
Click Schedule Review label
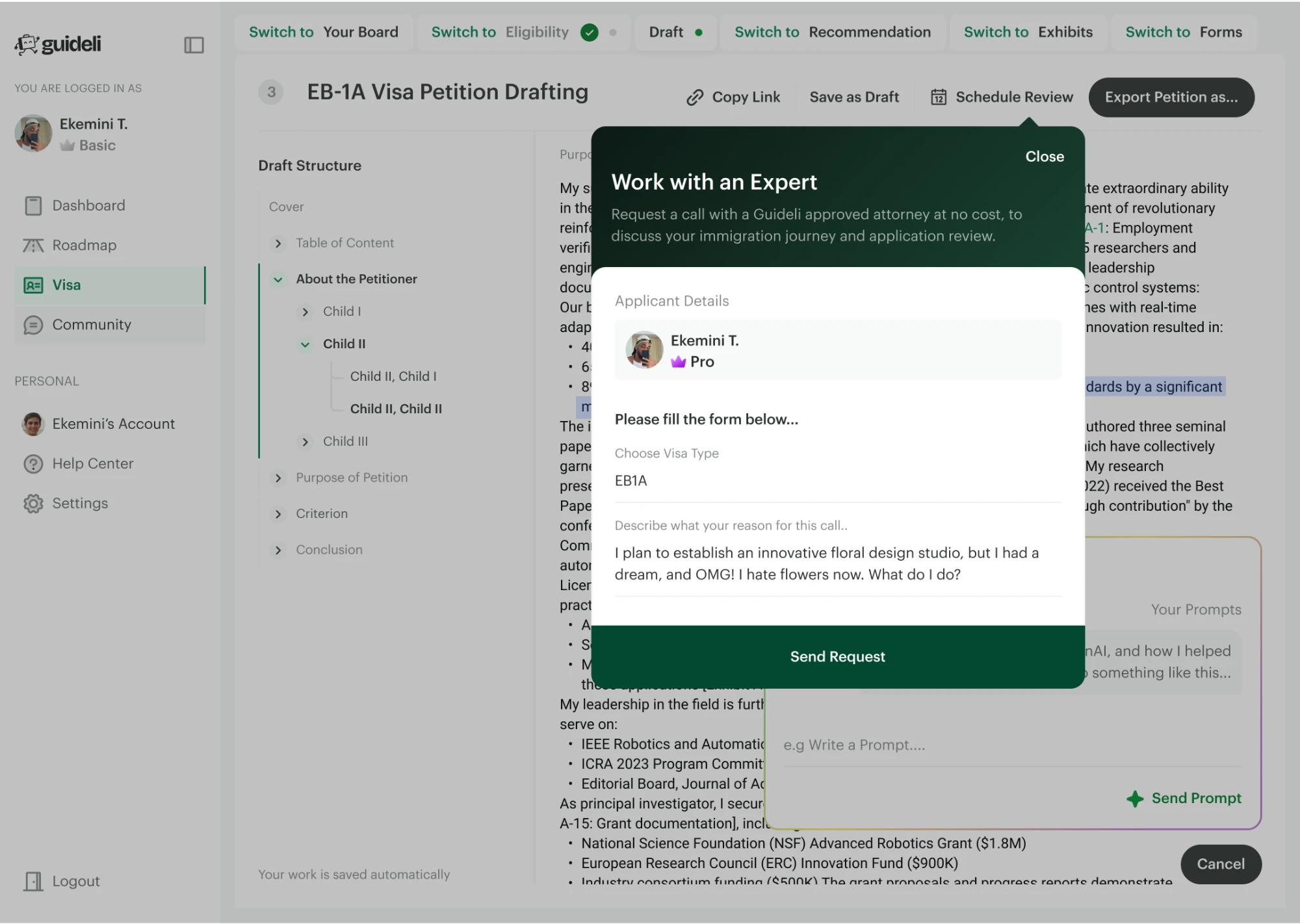1014,97
